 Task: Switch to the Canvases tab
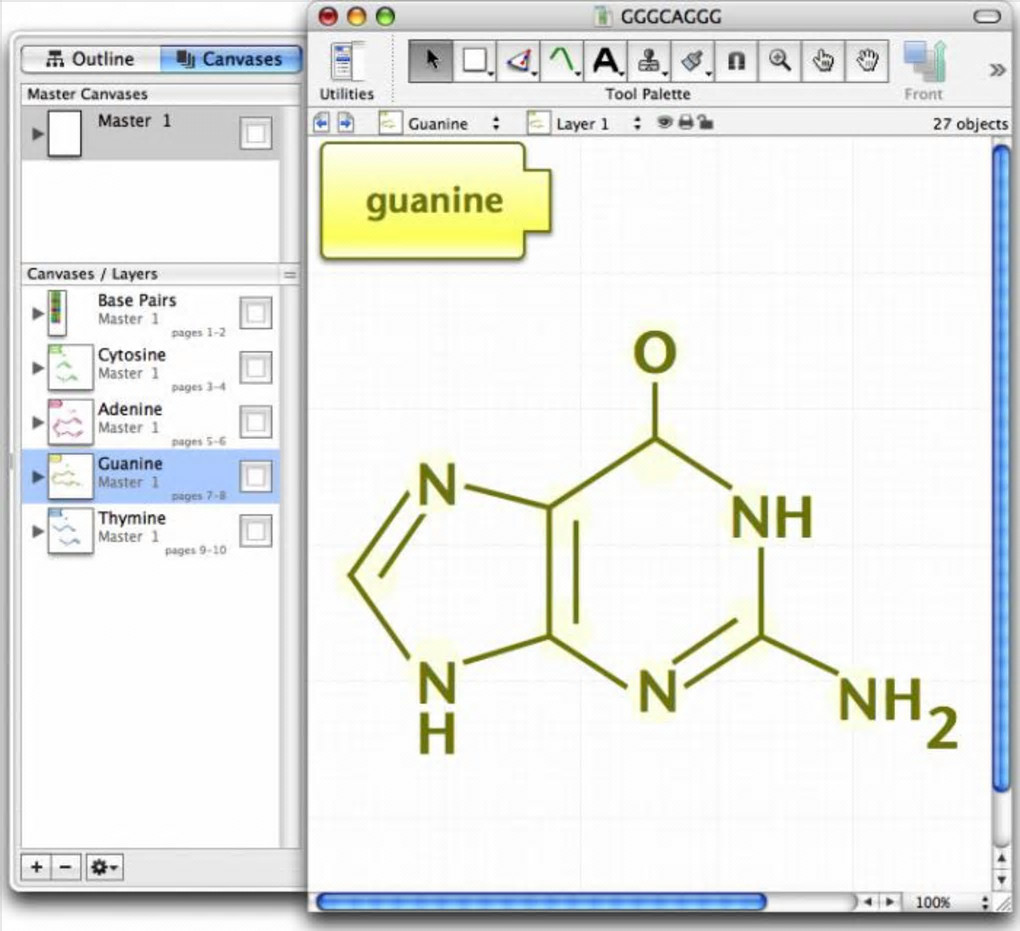pyautogui.click(x=230, y=59)
